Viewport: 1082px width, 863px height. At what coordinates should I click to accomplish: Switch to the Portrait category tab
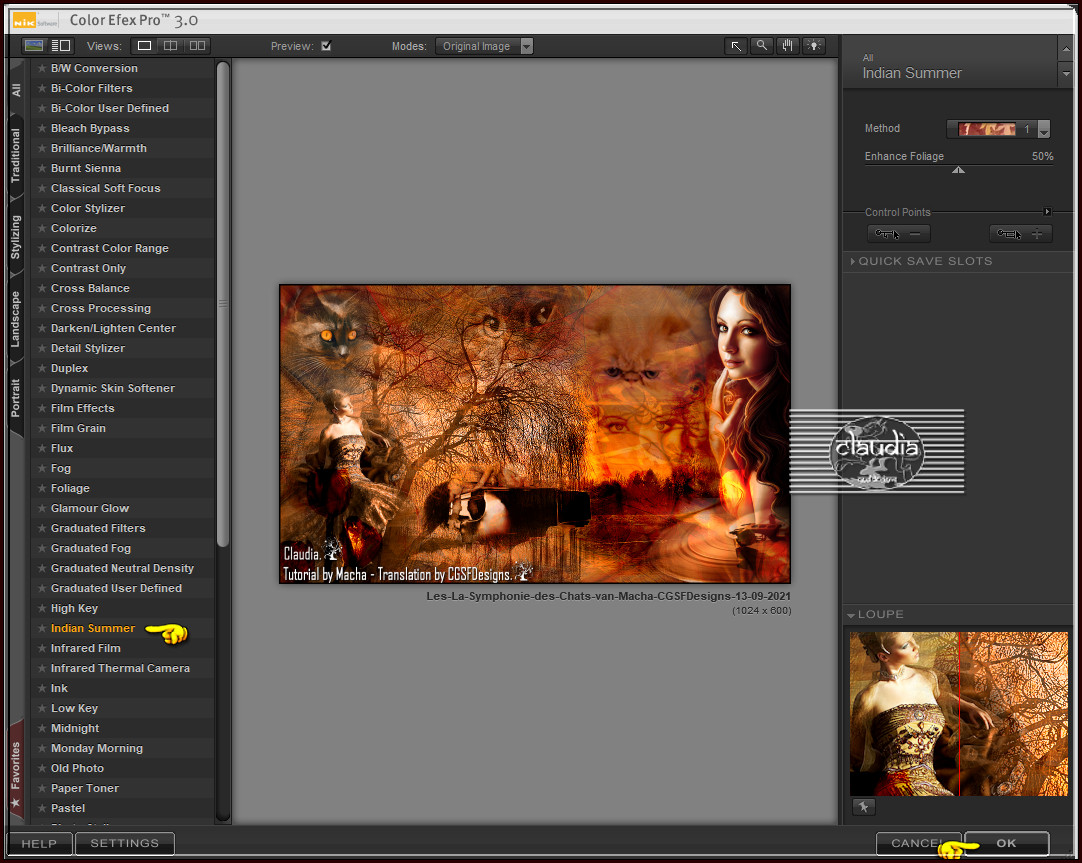(16, 398)
